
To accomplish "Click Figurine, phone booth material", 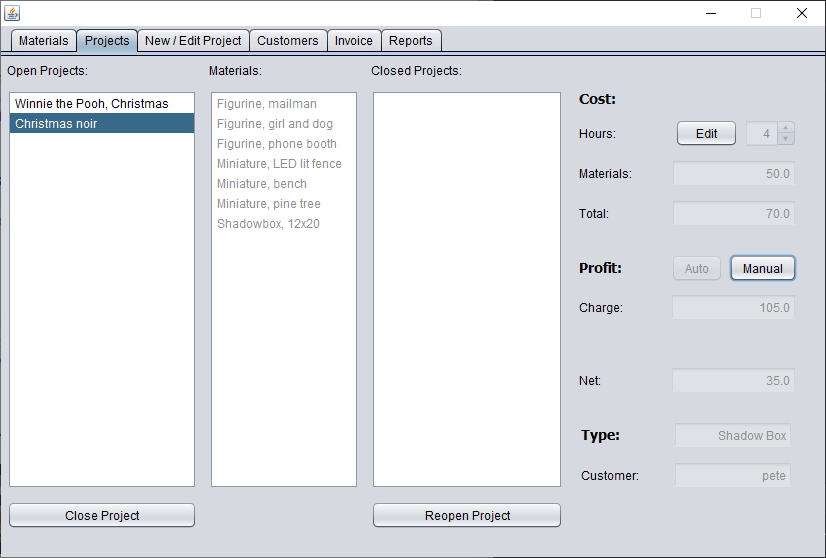I will click(283, 144).
